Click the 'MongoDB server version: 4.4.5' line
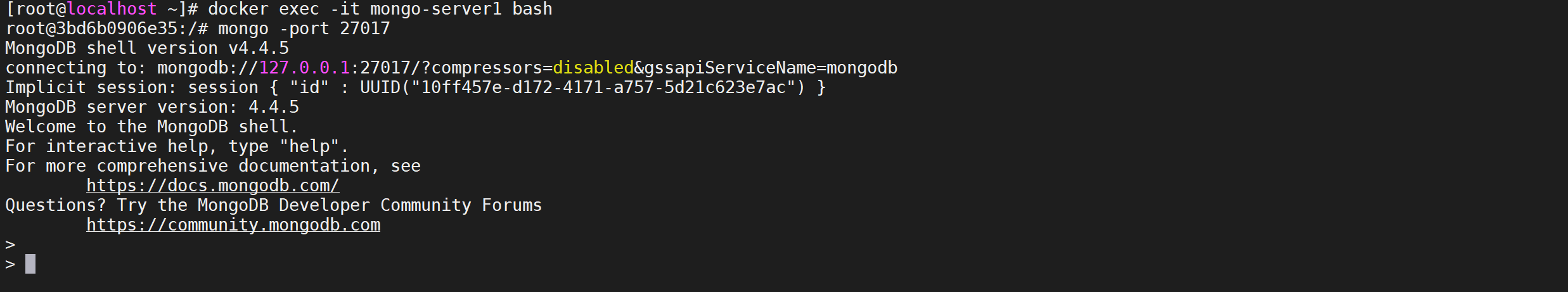This screenshot has height=292, width=1568. coord(152,107)
